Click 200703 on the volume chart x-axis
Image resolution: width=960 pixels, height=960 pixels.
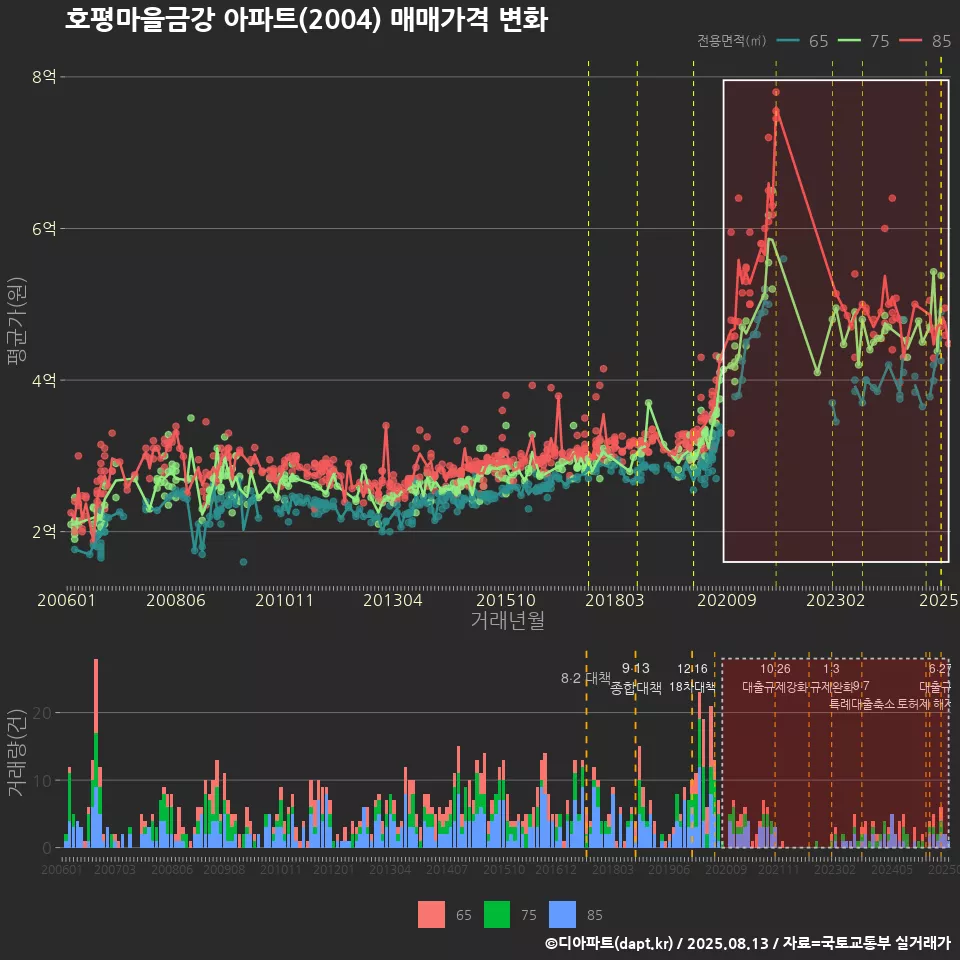pyautogui.click(x=114, y=869)
